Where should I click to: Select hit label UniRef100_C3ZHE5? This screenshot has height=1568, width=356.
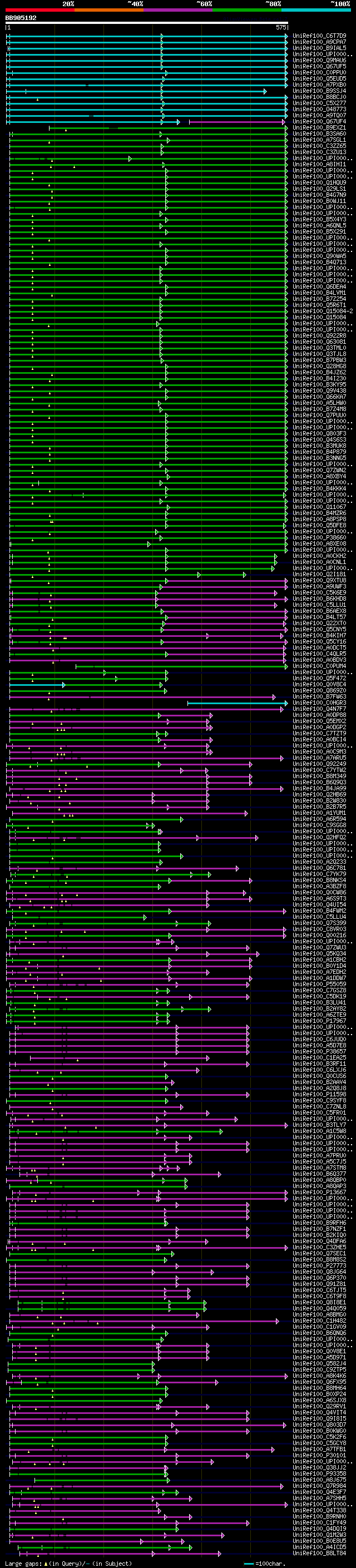tap(319, 1247)
